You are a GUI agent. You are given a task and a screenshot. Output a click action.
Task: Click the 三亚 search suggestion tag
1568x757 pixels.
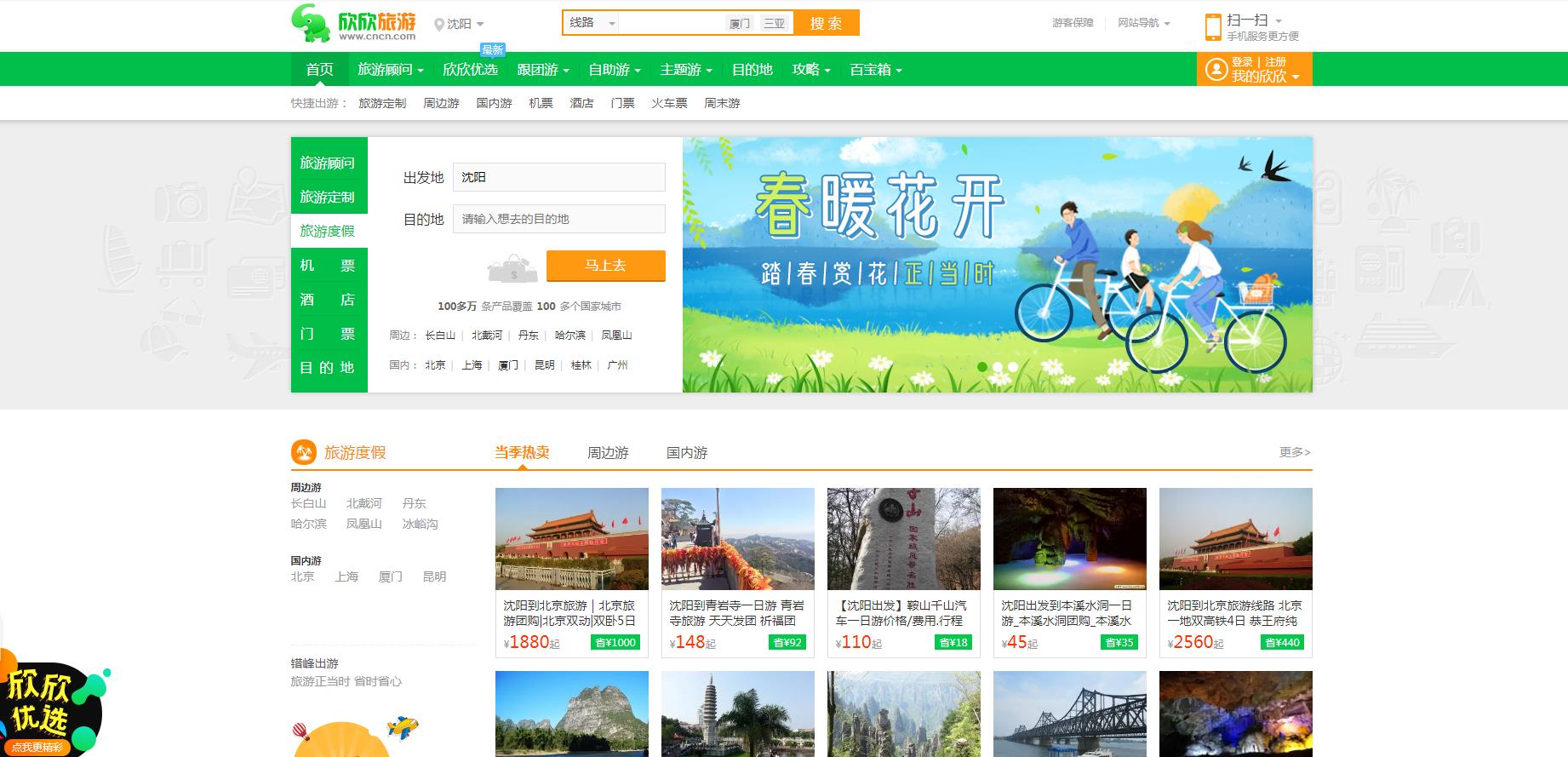[774, 24]
